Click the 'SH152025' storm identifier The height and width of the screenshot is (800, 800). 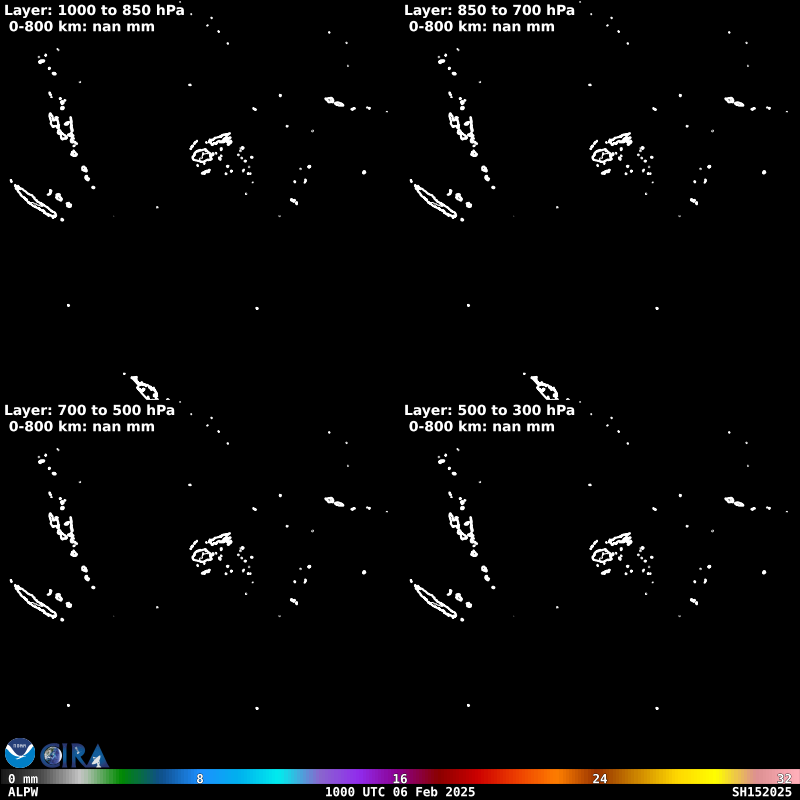point(762,792)
